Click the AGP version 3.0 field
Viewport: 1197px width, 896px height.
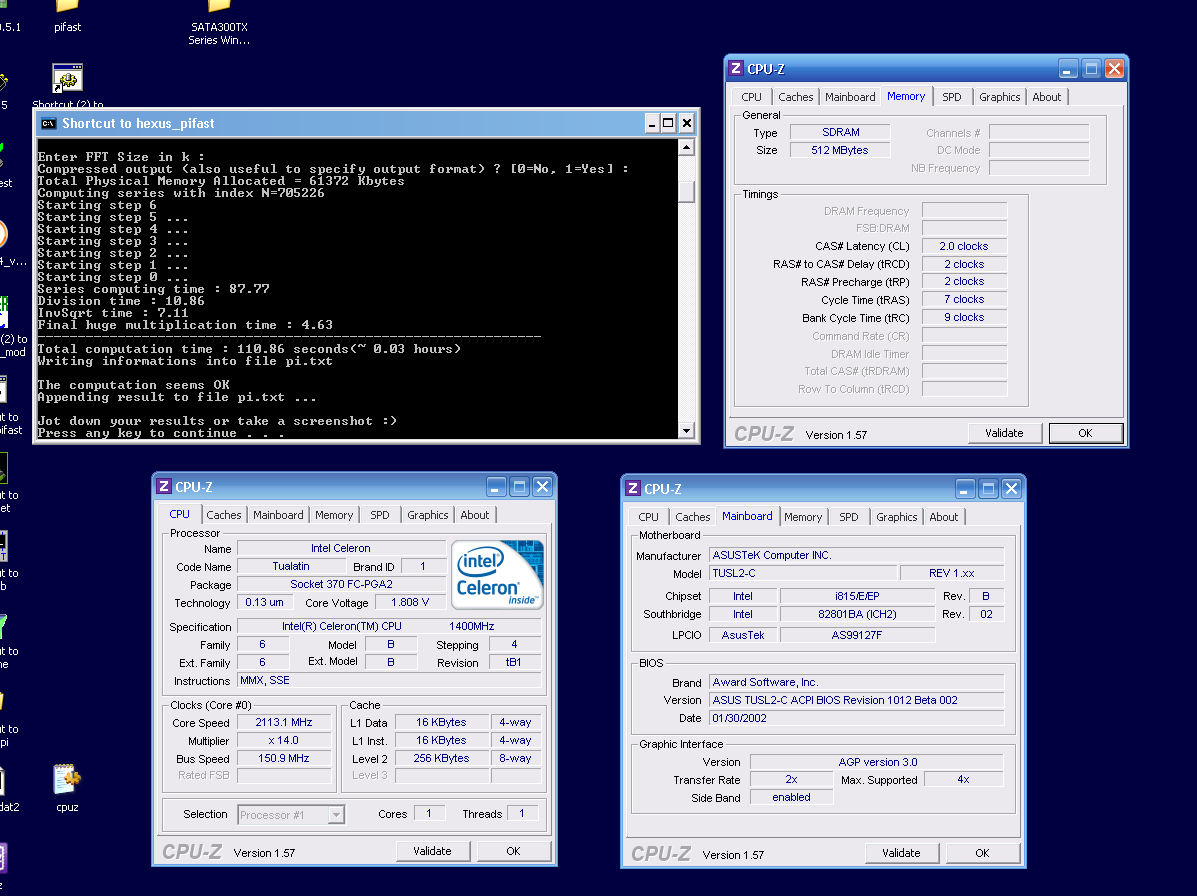pyautogui.click(x=877, y=762)
